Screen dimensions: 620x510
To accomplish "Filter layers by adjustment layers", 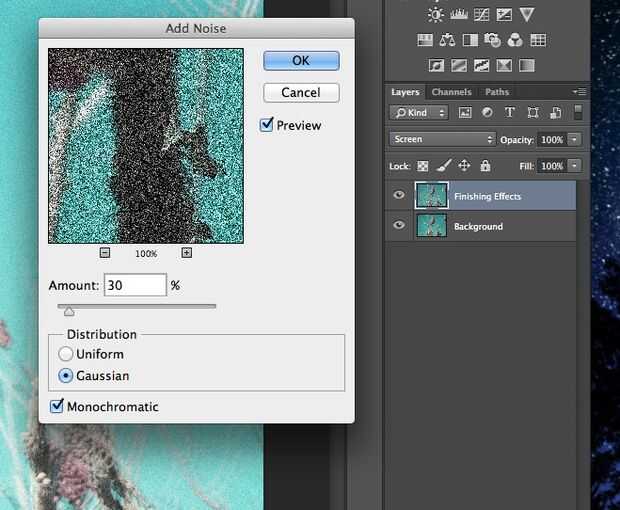I will pyautogui.click(x=487, y=113).
